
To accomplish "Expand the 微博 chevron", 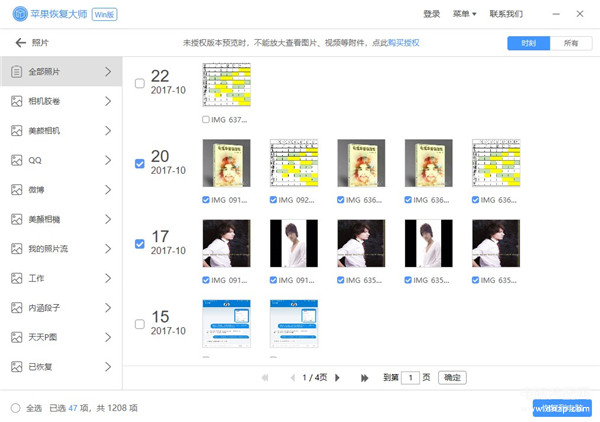I will pos(108,189).
